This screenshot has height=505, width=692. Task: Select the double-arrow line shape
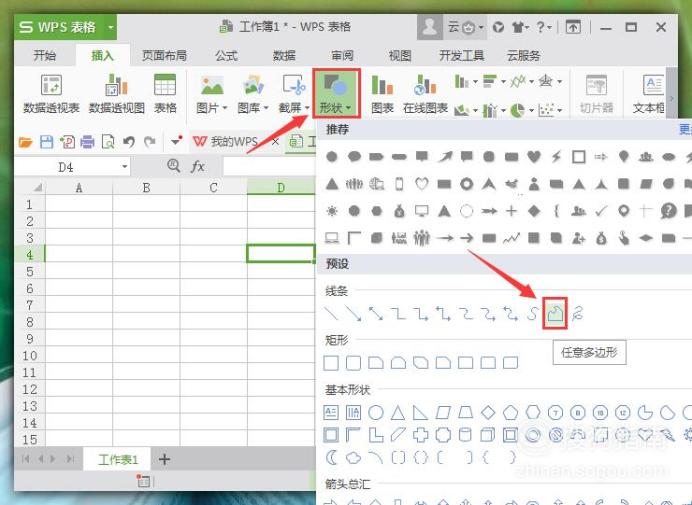(376, 314)
